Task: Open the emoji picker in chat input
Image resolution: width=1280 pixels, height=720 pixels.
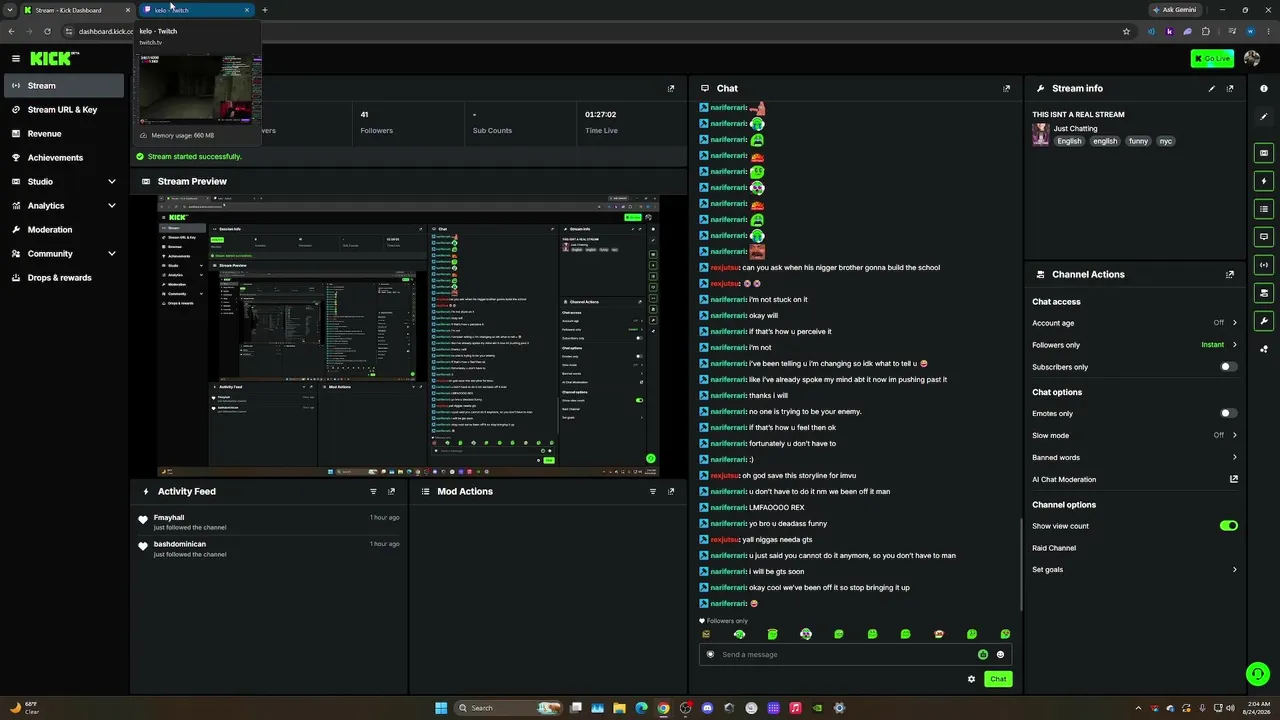Action: click(x=1000, y=654)
